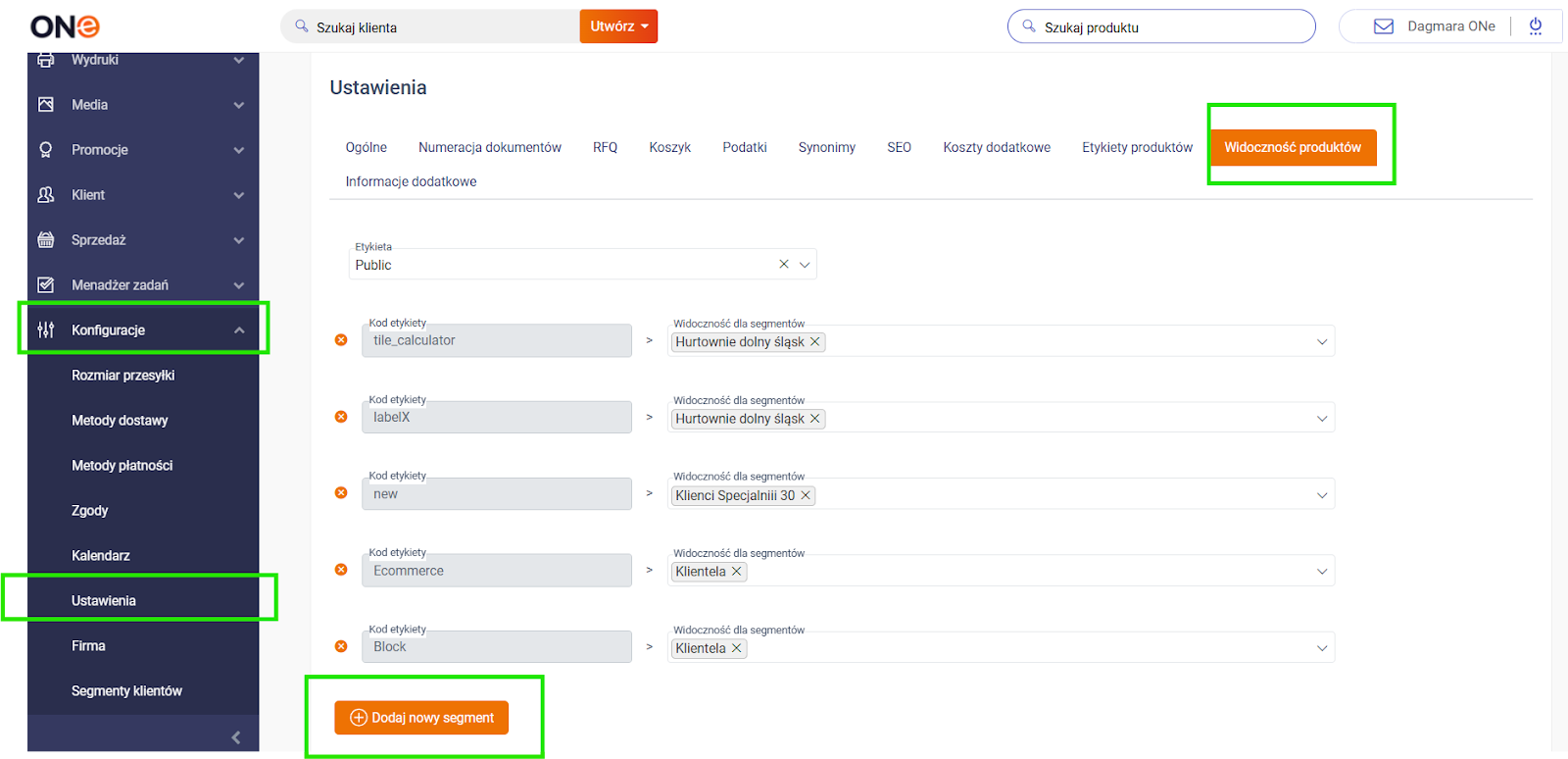
Task: Remove Klienci Specjalniii 30 tag
Action: (x=806, y=495)
